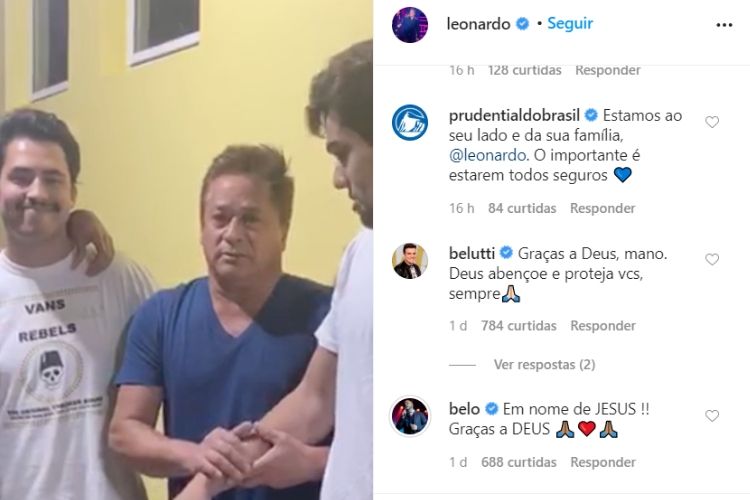Open the prudentialdobrasil username link
This screenshot has width=750, height=500.
click(514, 116)
